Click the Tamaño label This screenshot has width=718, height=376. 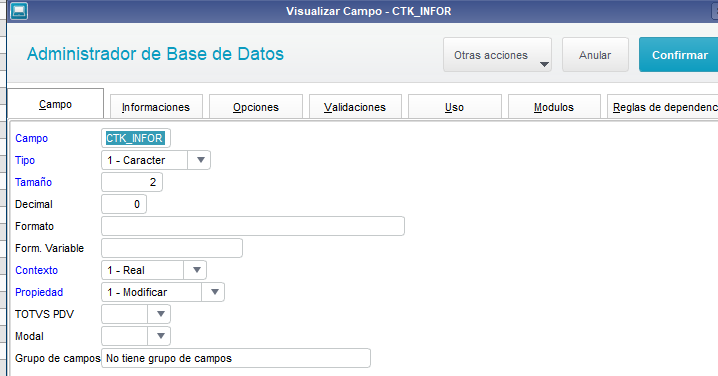(33, 182)
